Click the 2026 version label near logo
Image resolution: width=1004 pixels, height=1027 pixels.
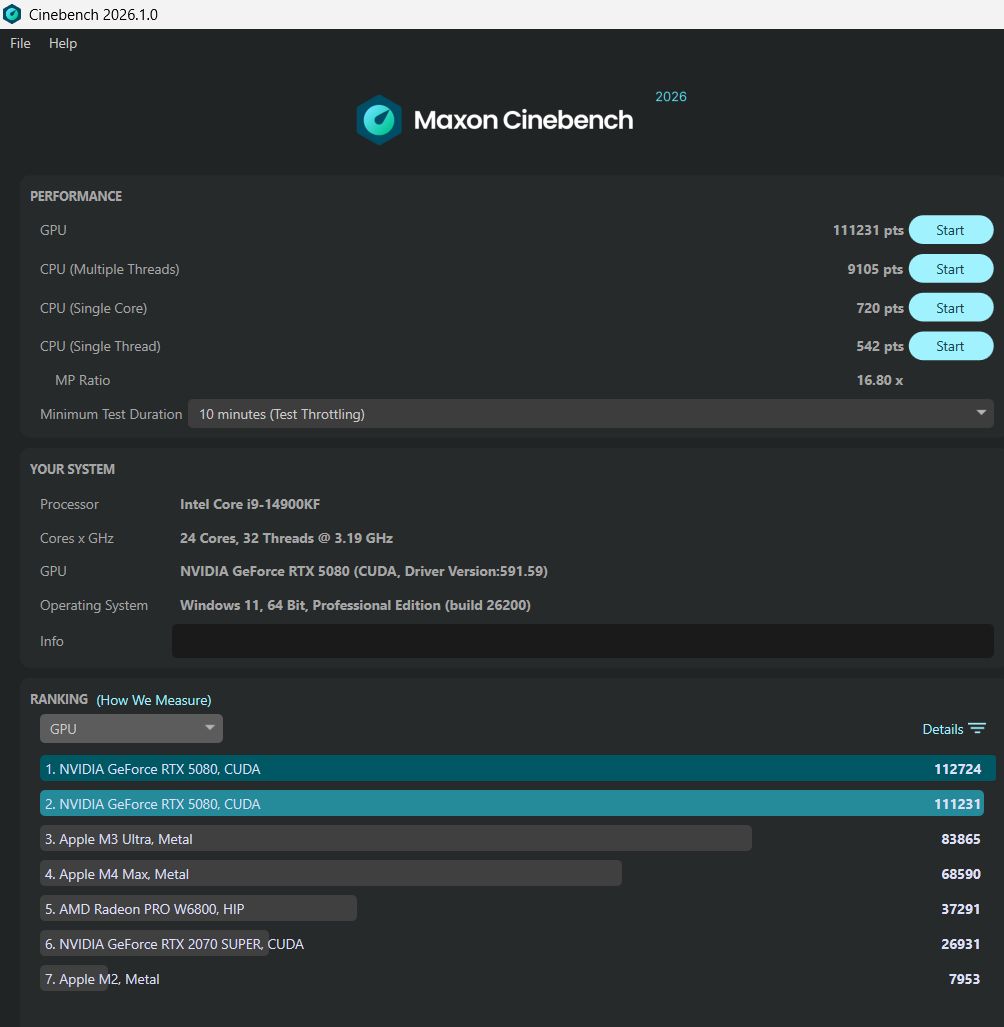point(671,96)
